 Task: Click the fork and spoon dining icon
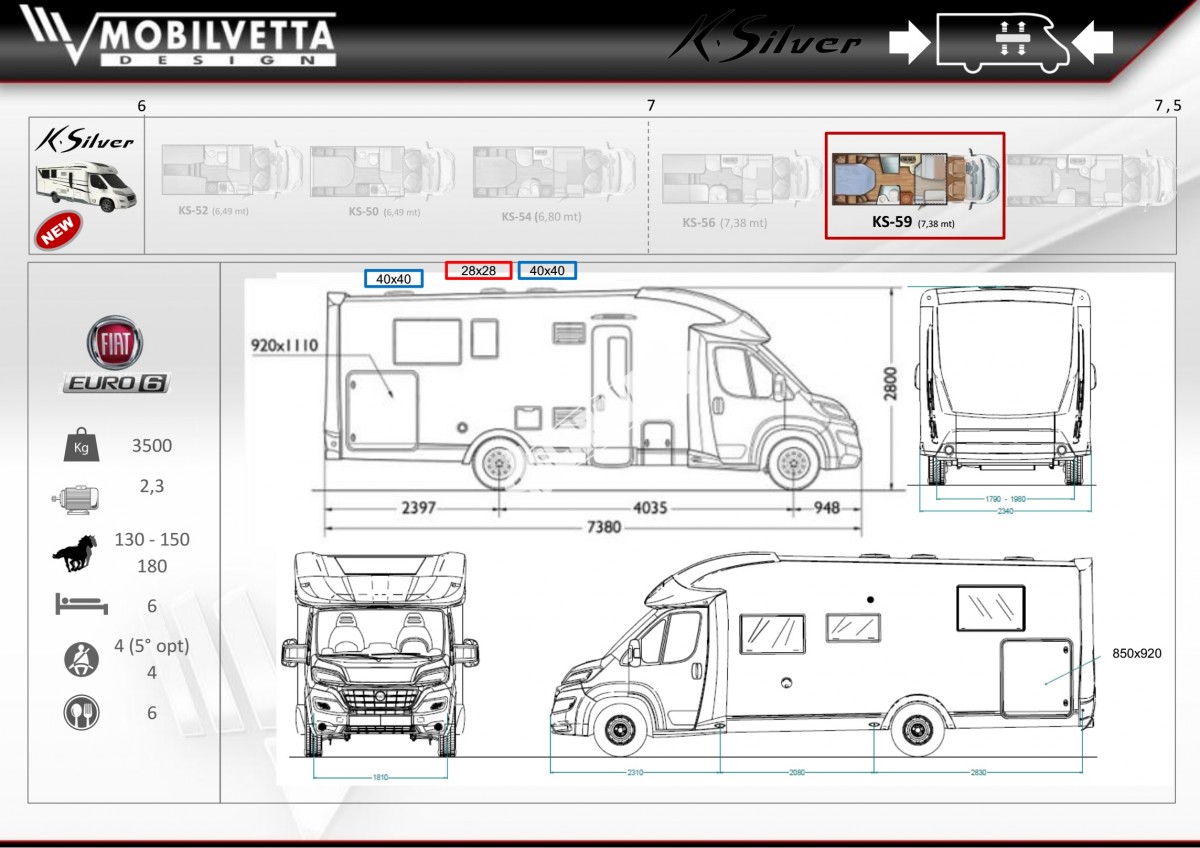(x=81, y=712)
